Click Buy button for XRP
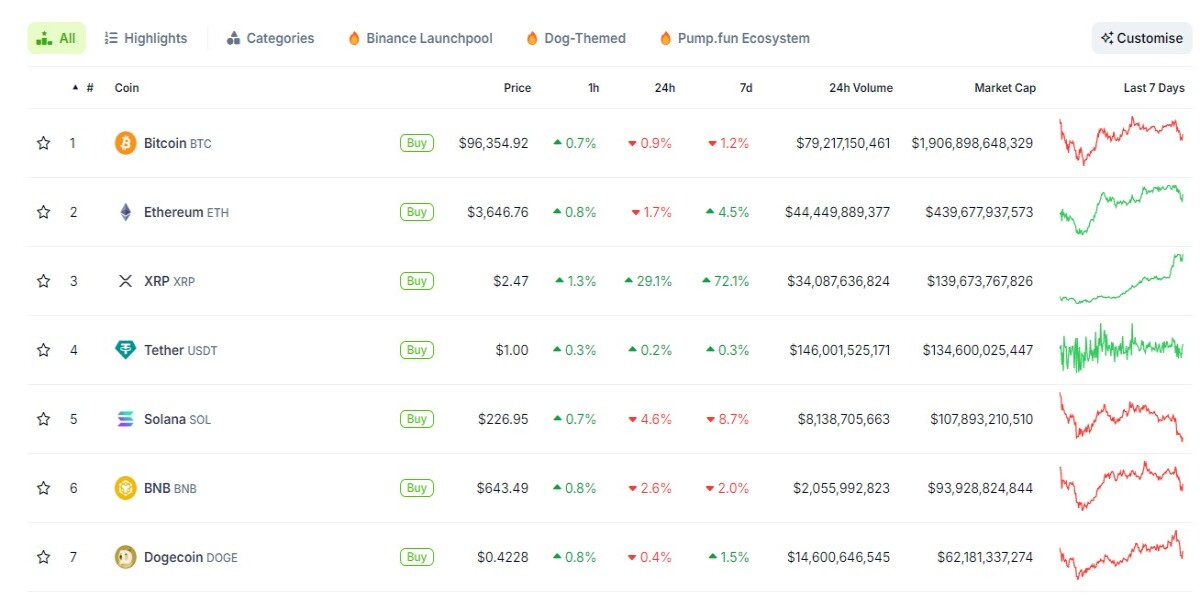 coord(417,281)
